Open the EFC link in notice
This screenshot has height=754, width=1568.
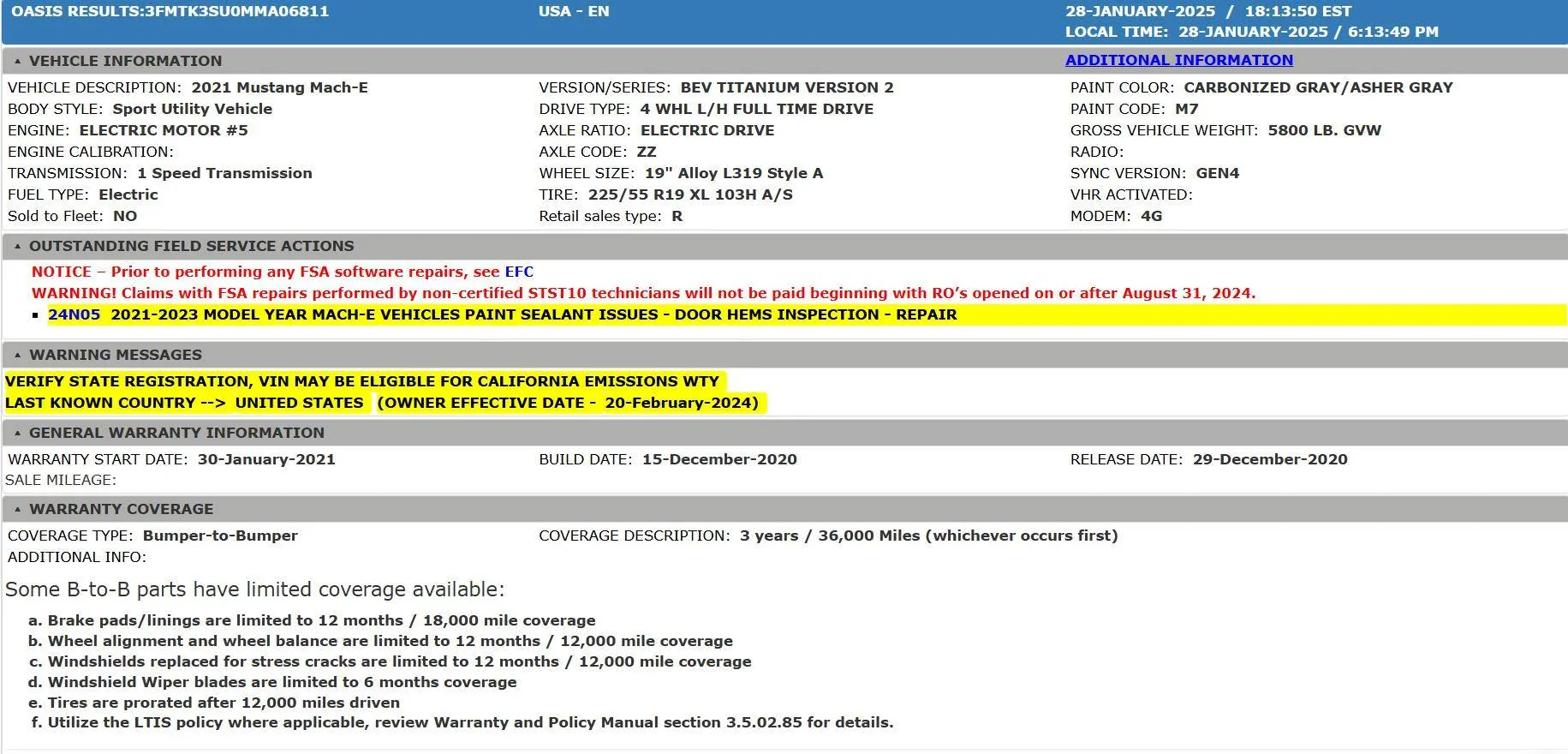click(519, 272)
